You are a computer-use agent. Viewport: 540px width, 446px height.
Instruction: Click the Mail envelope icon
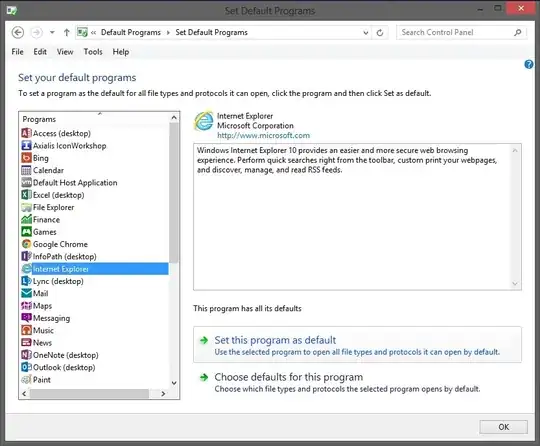click(27, 293)
